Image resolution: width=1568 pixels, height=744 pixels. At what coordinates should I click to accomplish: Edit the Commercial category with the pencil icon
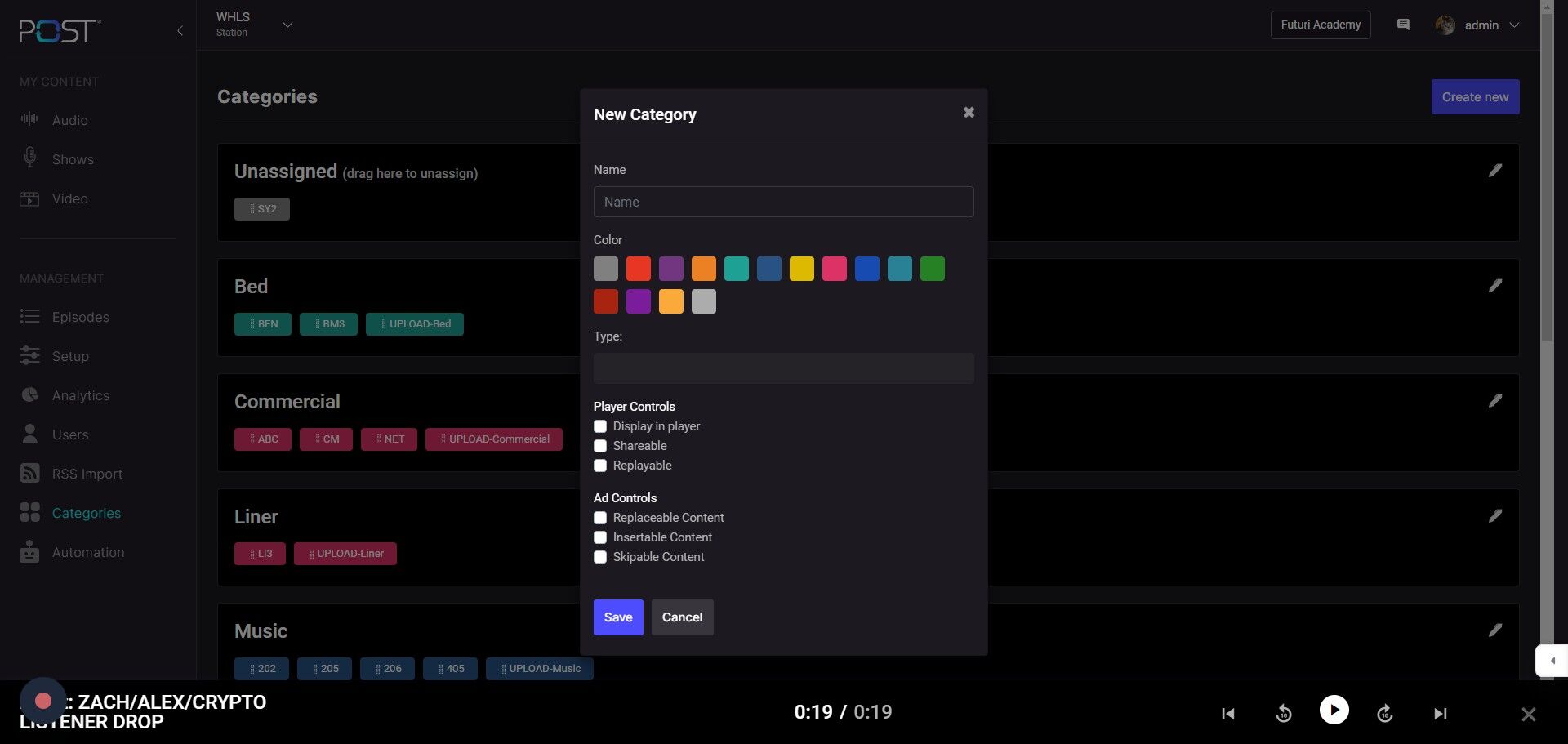1494,401
